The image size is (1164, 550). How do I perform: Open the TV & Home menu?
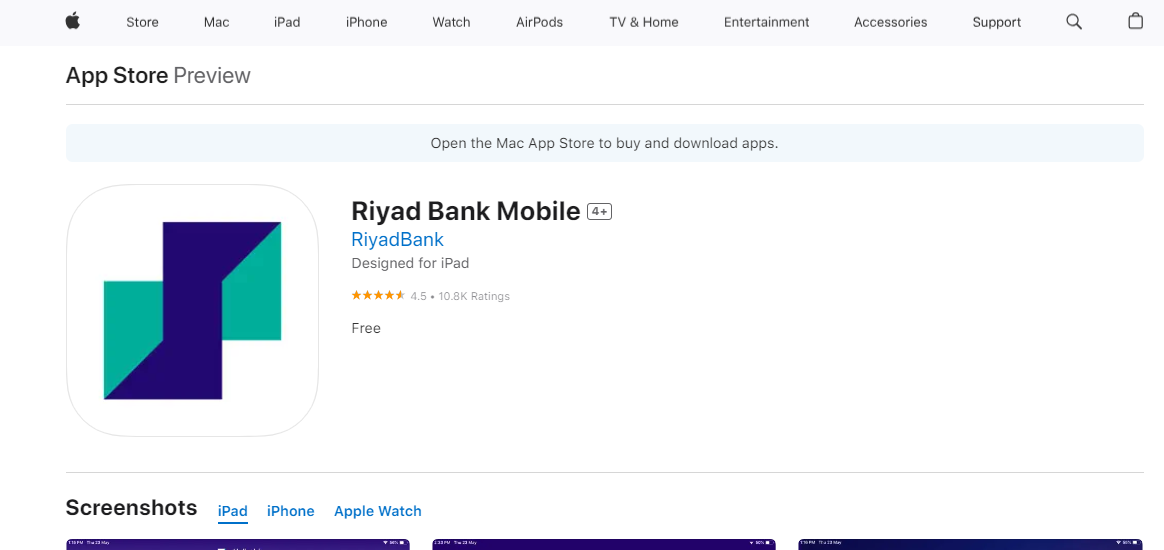(644, 22)
